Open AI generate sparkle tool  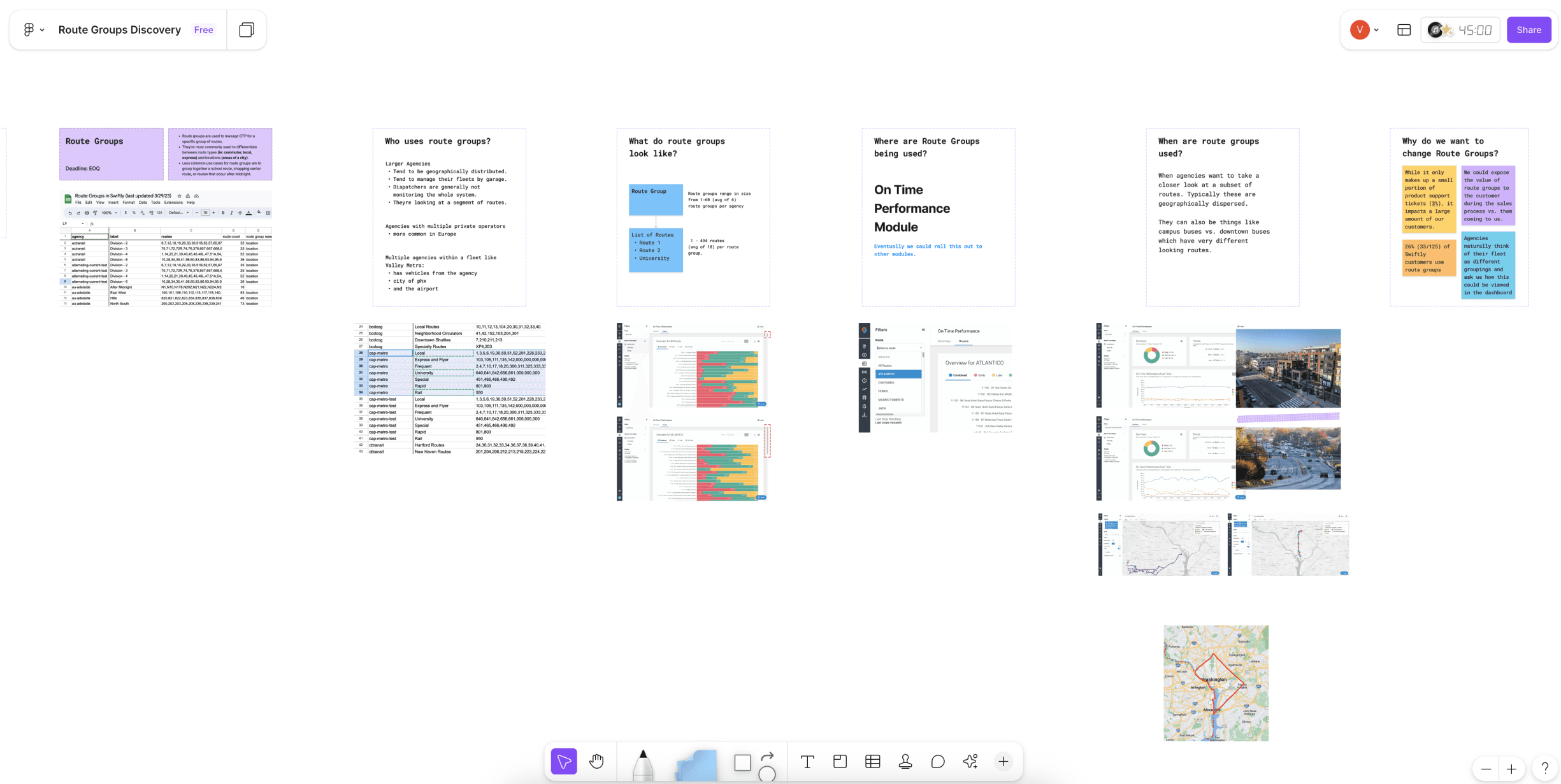coord(970,762)
